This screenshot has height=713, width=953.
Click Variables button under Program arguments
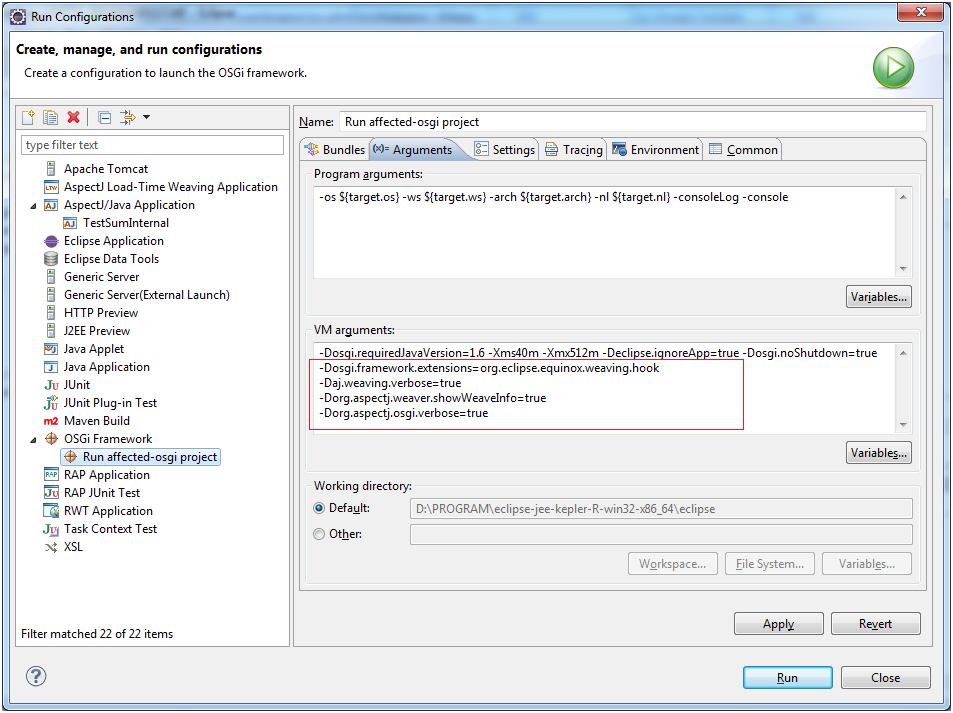pyautogui.click(x=878, y=297)
